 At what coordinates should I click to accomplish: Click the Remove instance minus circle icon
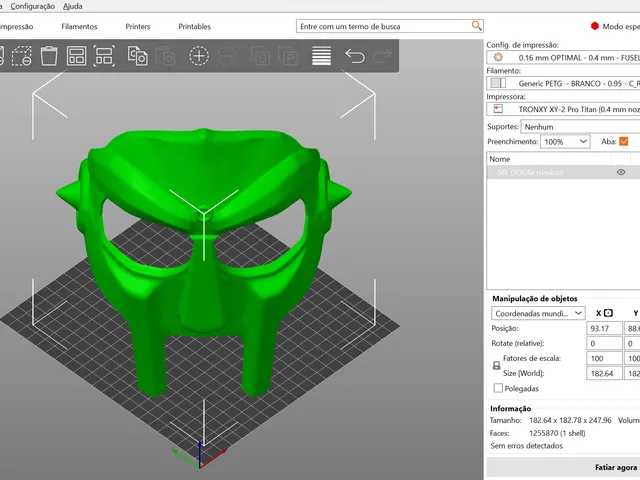(x=227, y=56)
